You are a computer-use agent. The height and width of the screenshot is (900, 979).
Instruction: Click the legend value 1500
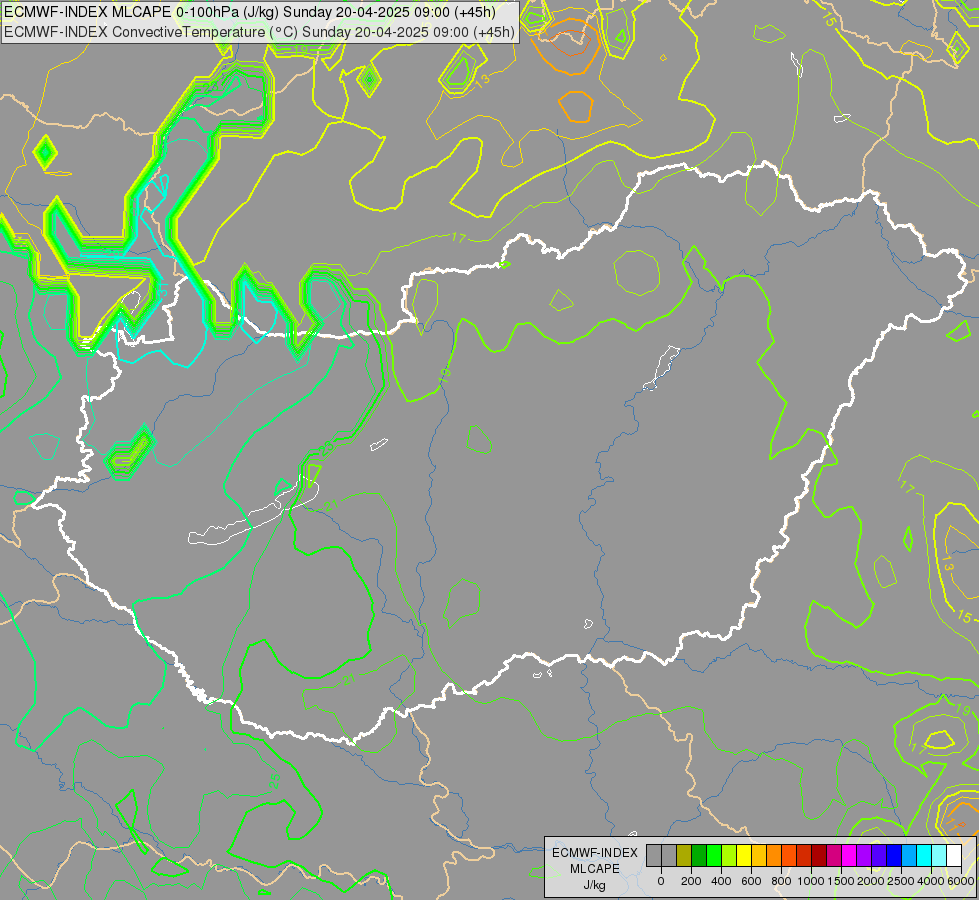click(x=841, y=881)
